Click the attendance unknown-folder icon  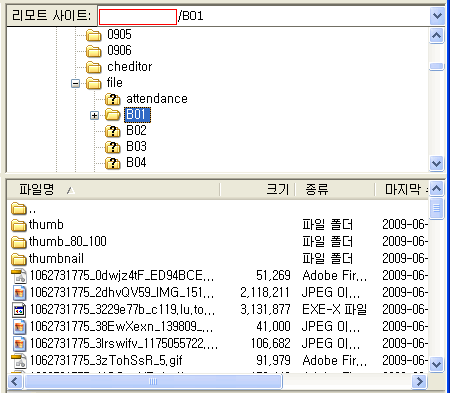pos(113,99)
